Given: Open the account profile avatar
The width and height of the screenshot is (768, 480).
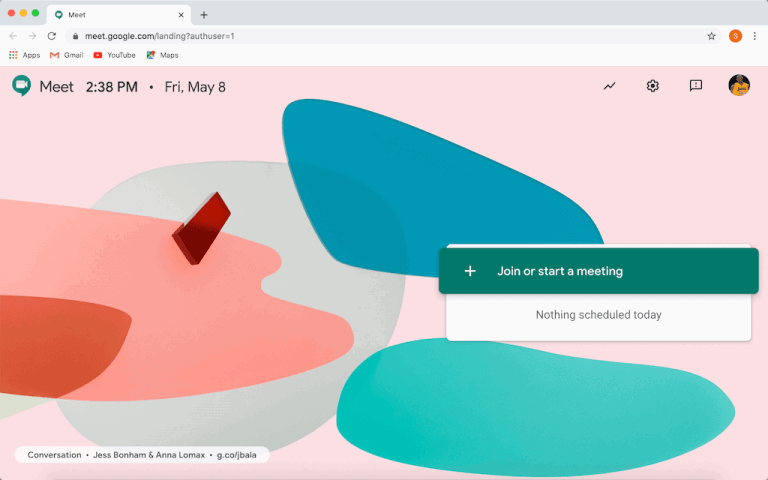Looking at the screenshot, I should tap(739, 86).
